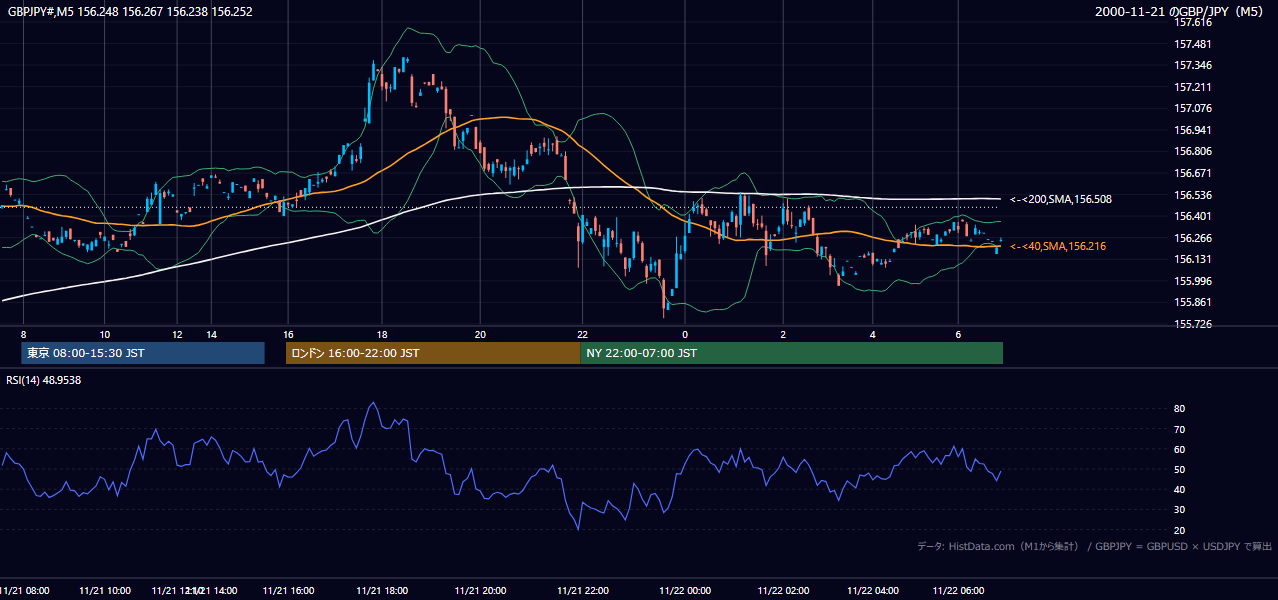This screenshot has height=600, width=1278.
Task: Click the 11/21 10:00 date label
Action: (x=106, y=591)
